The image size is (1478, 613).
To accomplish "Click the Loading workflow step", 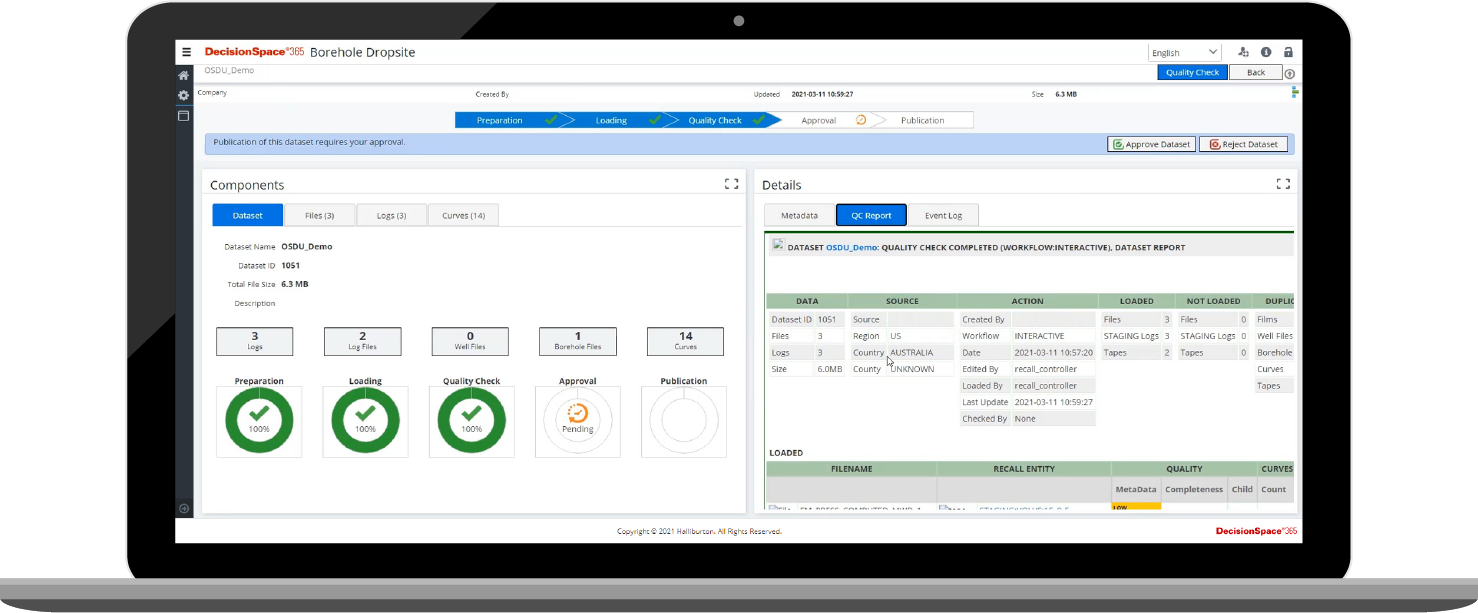I will coord(612,120).
